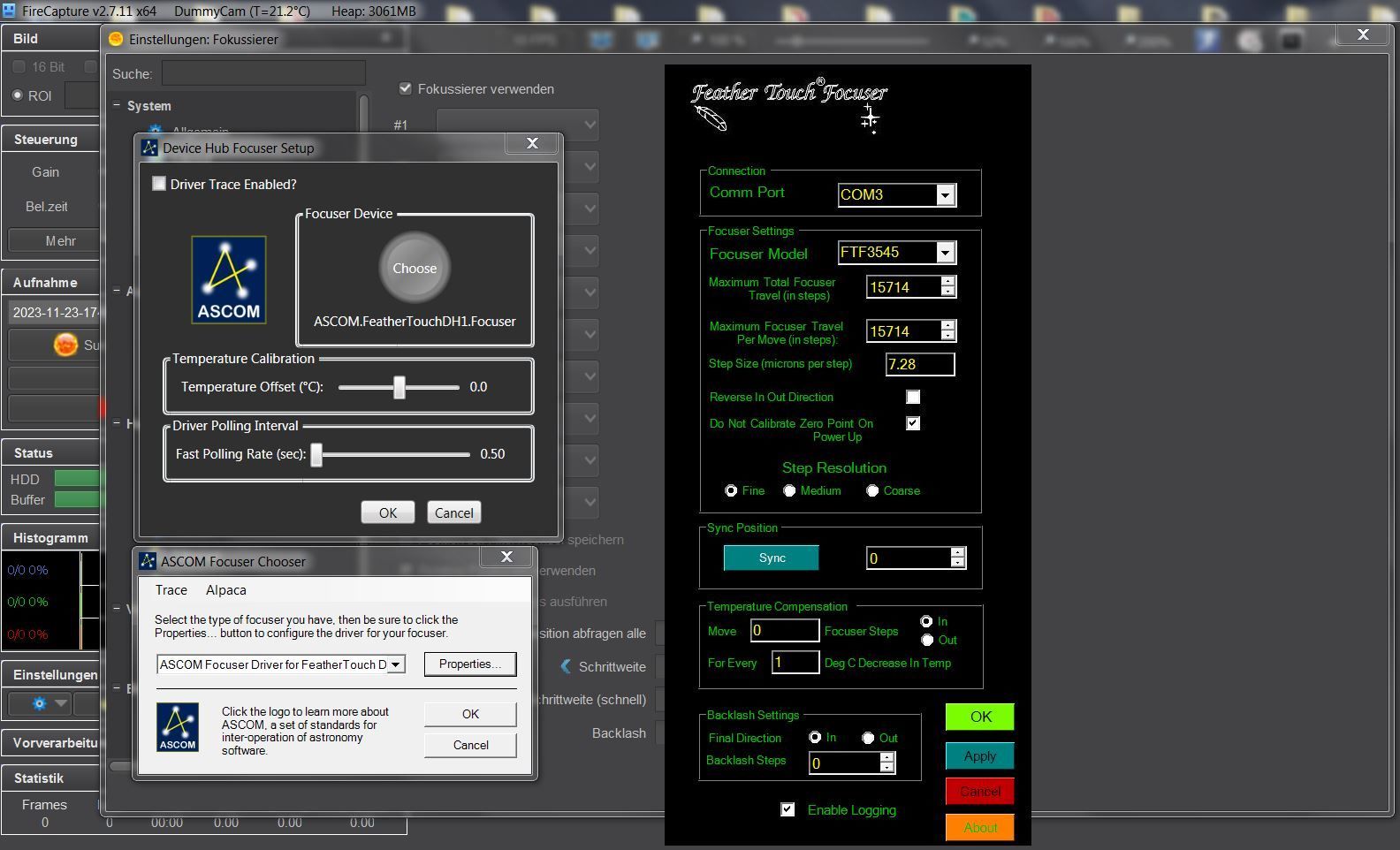Click the ASCOM logo in Focuser Chooser
The width and height of the screenshot is (1400, 850).
(x=178, y=727)
